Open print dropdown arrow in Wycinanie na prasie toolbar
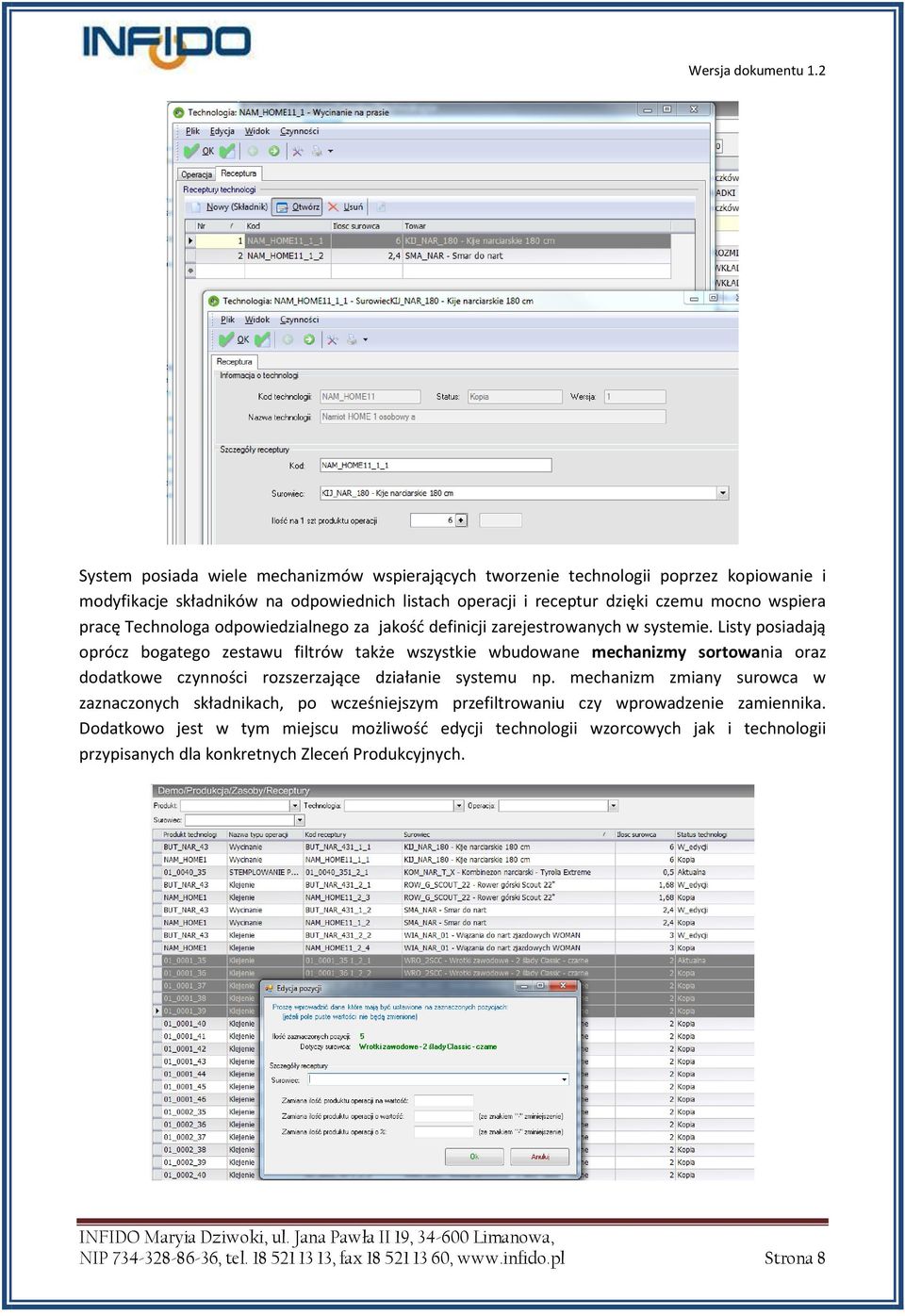This screenshot has height=1316, width=905. pos(330,151)
